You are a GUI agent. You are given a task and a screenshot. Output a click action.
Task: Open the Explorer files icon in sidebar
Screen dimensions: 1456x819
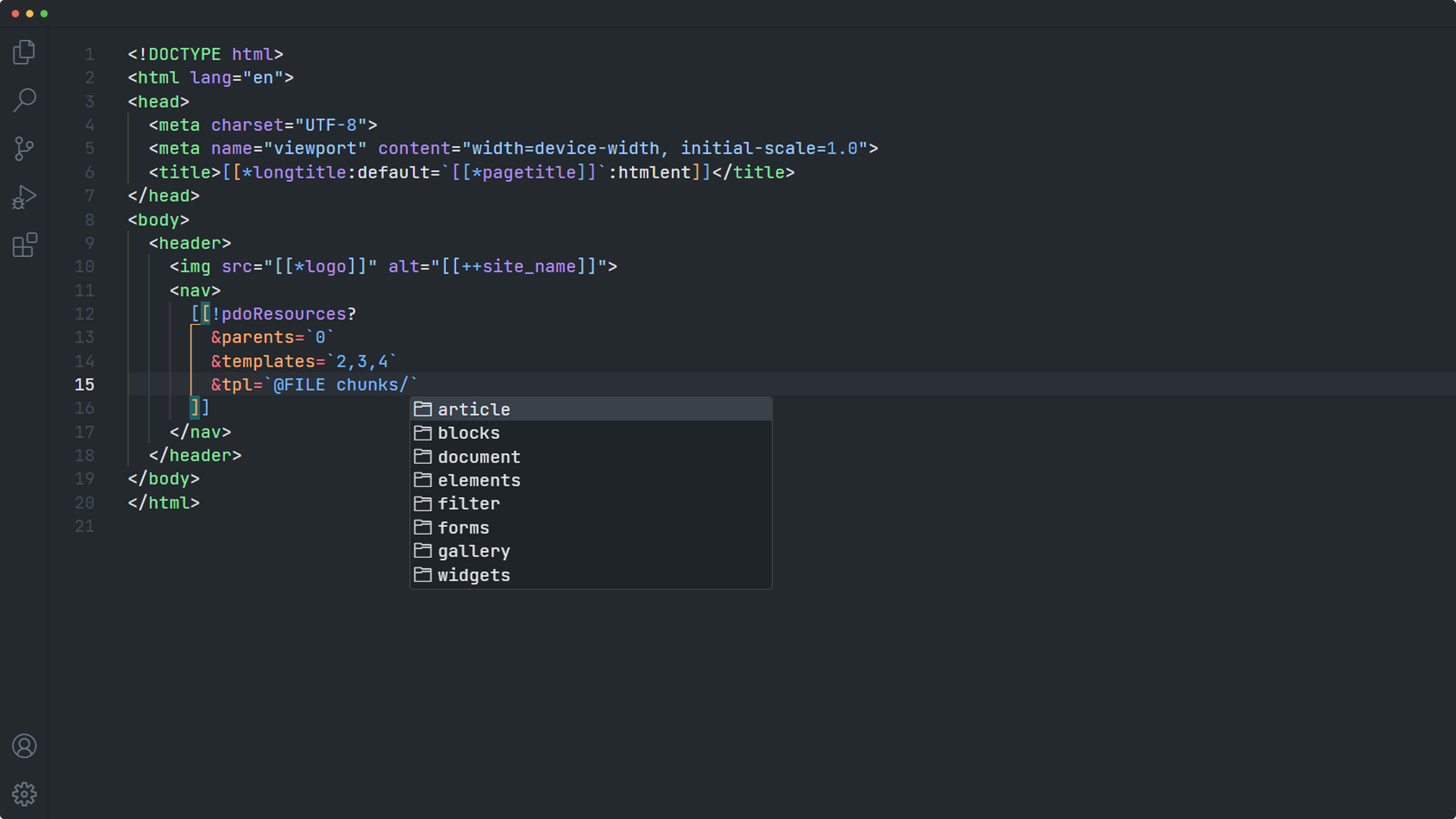click(24, 52)
